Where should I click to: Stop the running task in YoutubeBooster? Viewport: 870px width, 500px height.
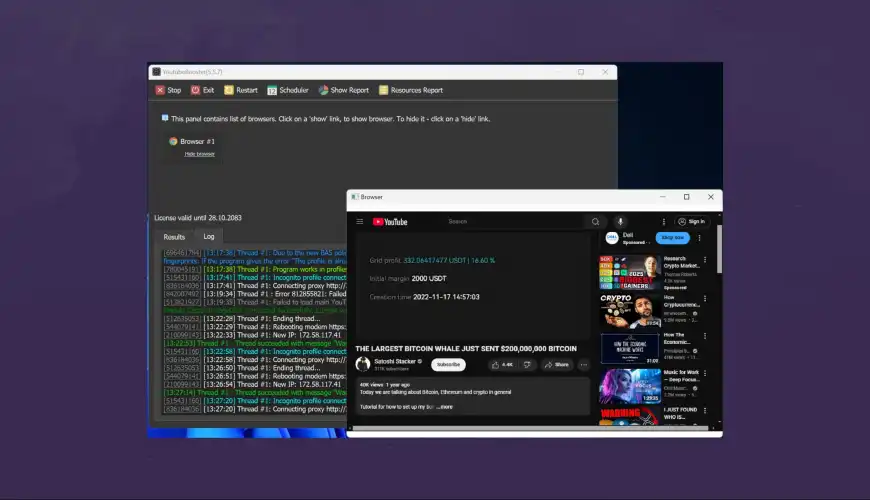point(169,90)
